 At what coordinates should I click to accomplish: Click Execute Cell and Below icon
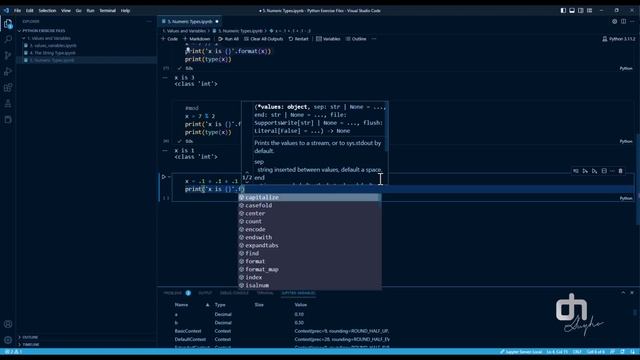click(594, 171)
